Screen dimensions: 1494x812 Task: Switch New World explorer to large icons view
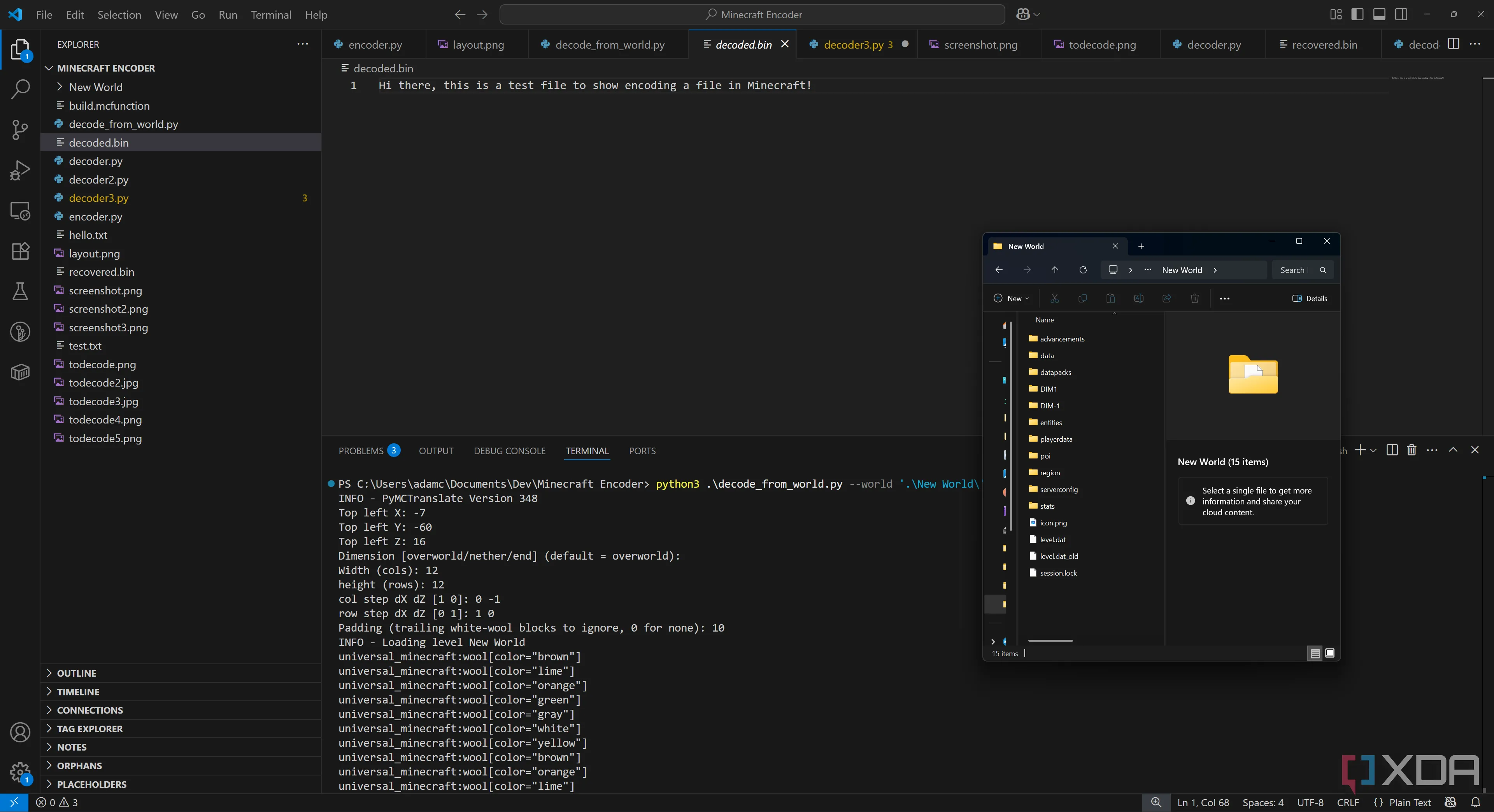(x=1330, y=653)
